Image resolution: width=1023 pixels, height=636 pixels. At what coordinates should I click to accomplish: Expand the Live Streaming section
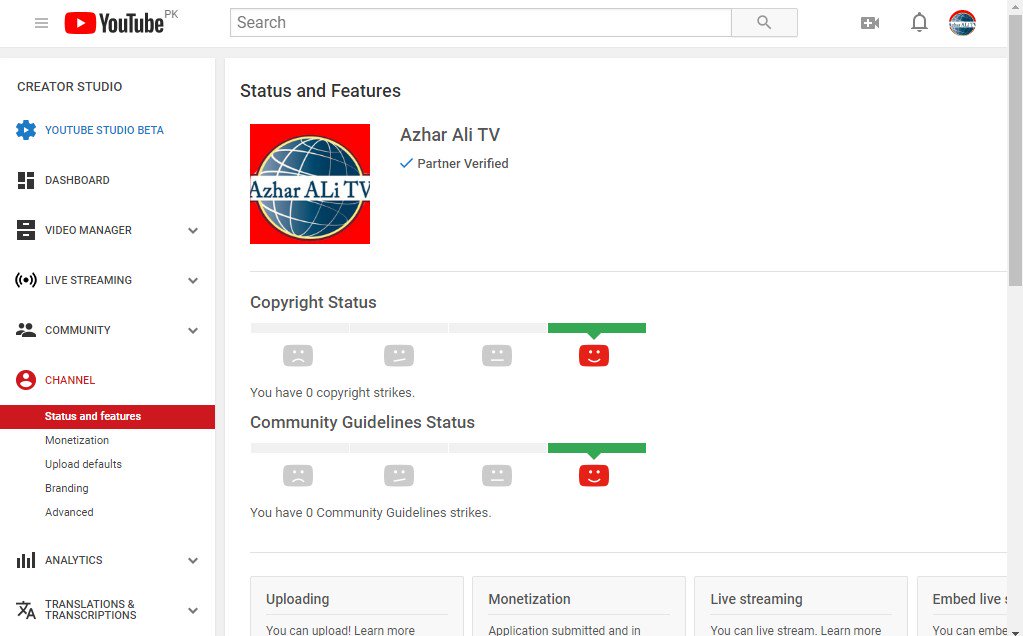point(193,280)
